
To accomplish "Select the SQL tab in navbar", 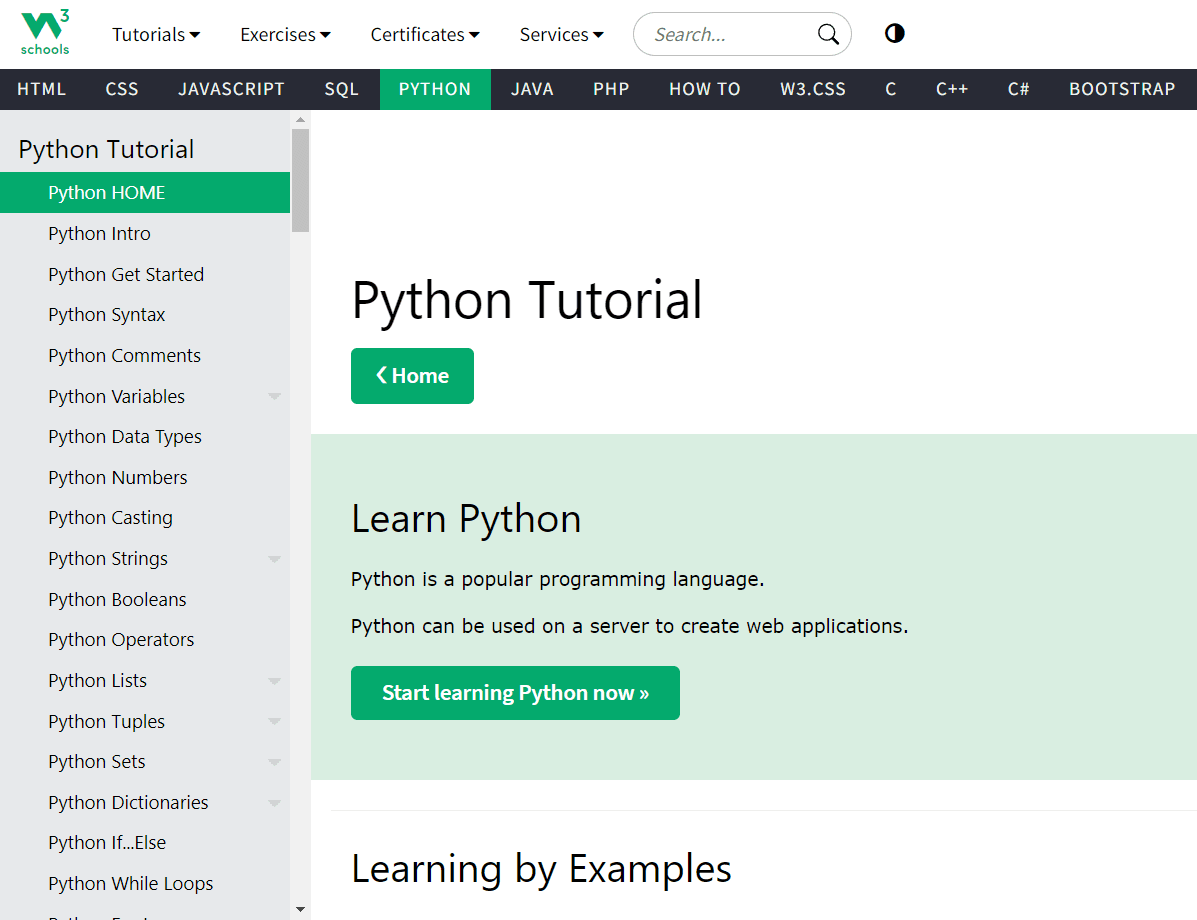I will tap(341, 89).
